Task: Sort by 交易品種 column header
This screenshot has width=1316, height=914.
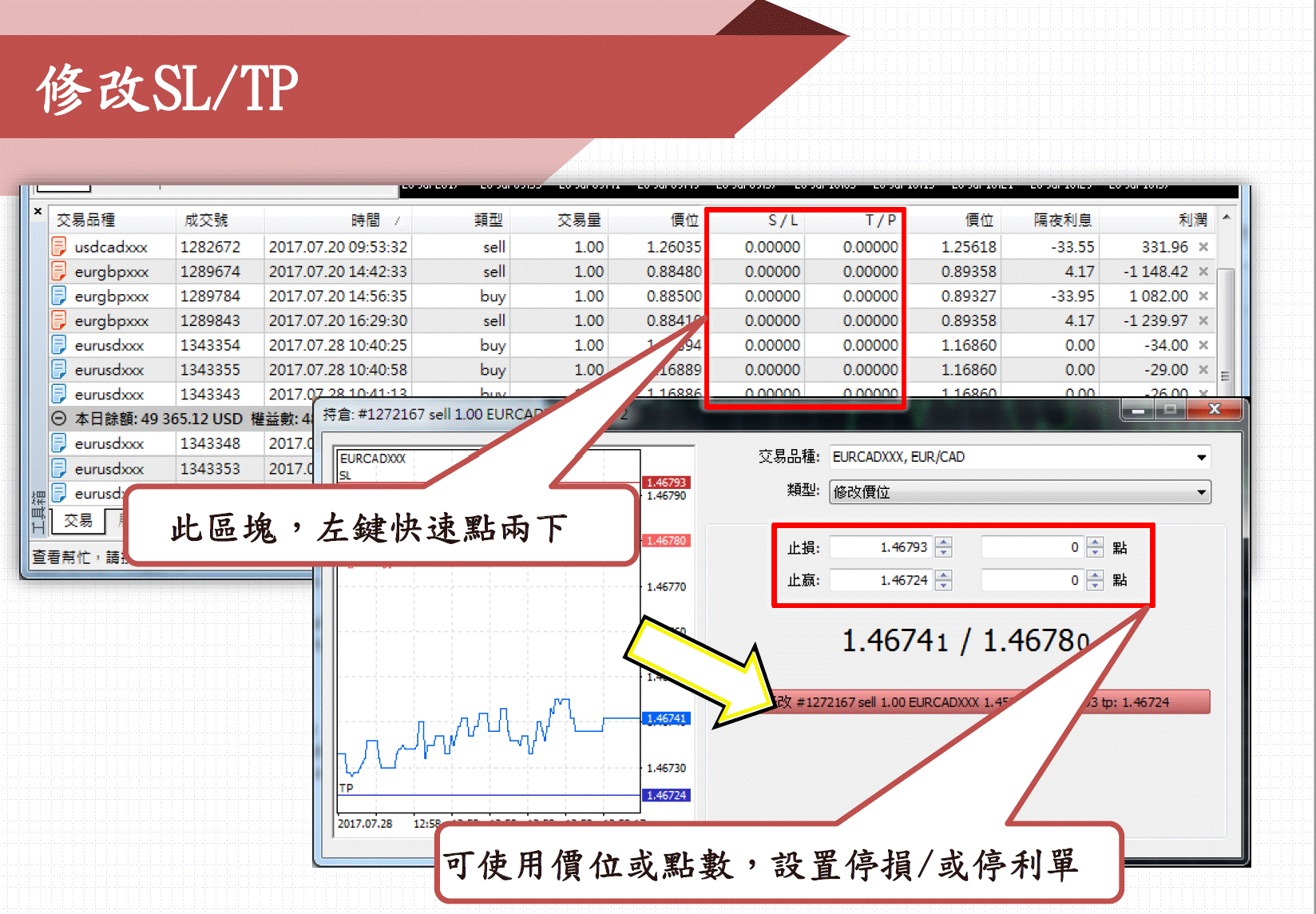Action: (x=112, y=220)
